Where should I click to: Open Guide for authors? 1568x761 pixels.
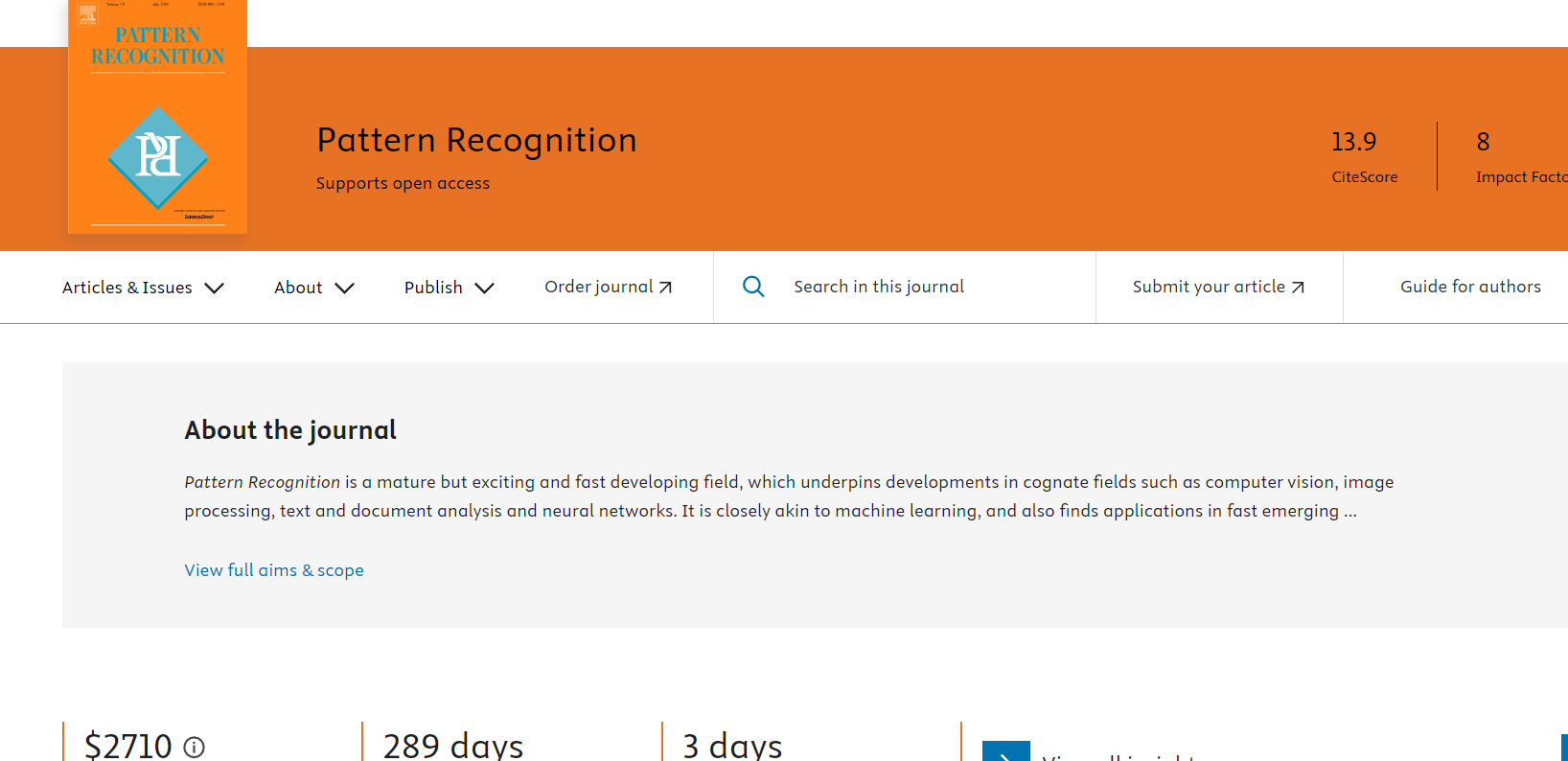[x=1470, y=287]
